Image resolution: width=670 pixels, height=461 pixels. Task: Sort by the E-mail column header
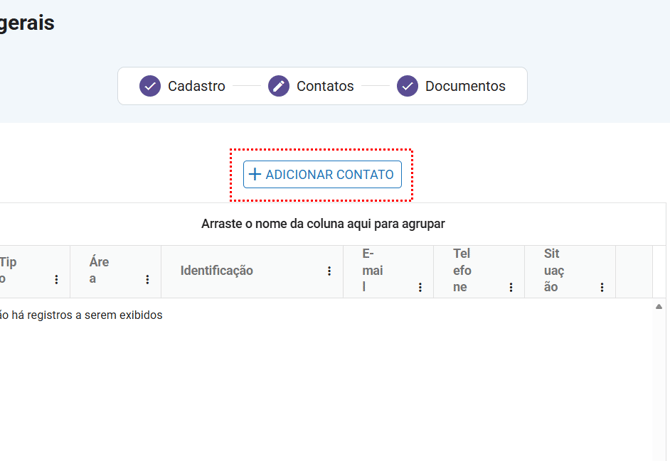pos(368,270)
